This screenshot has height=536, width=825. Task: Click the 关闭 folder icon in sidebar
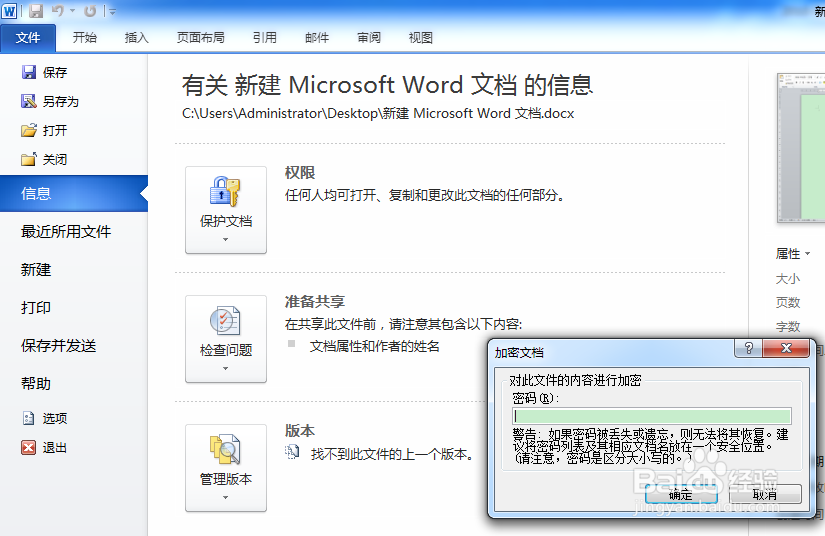tap(29, 159)
